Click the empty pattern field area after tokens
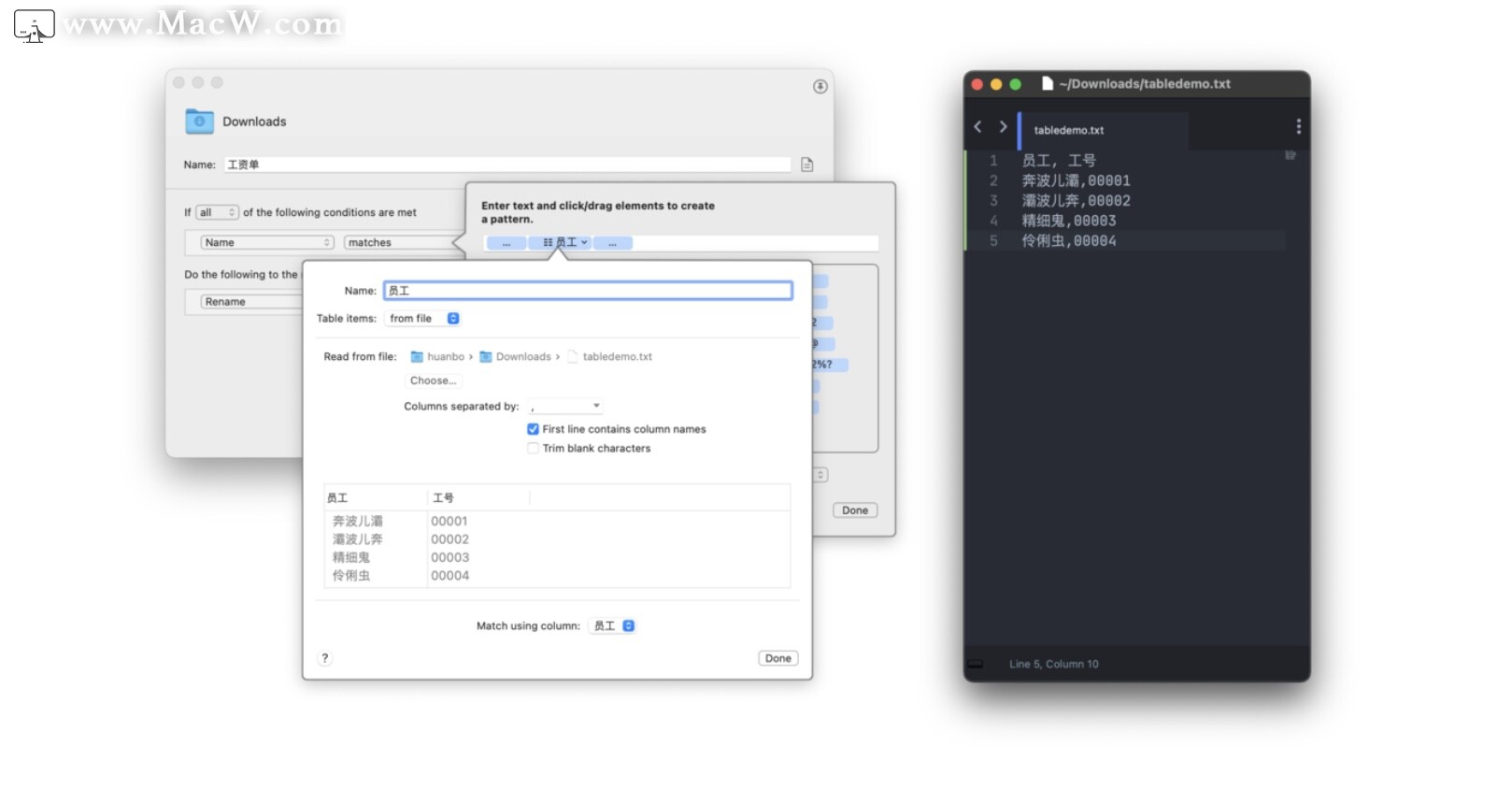 click(755, 243)
